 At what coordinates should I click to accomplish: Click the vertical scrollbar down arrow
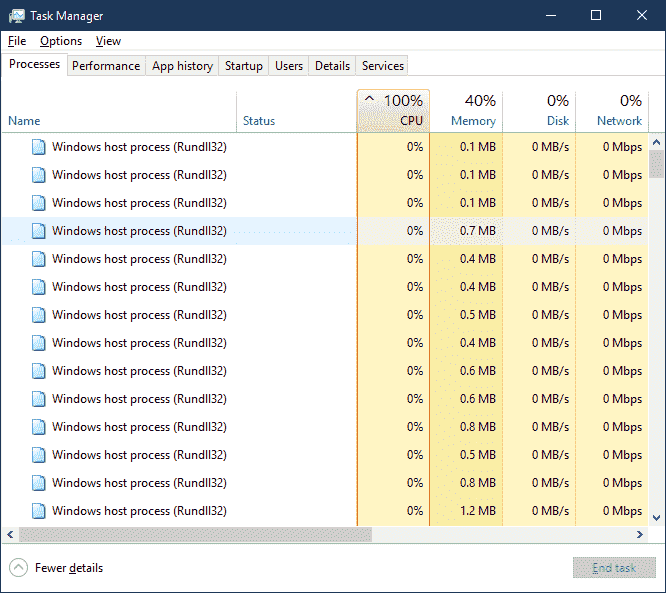[x=657, y=518]
